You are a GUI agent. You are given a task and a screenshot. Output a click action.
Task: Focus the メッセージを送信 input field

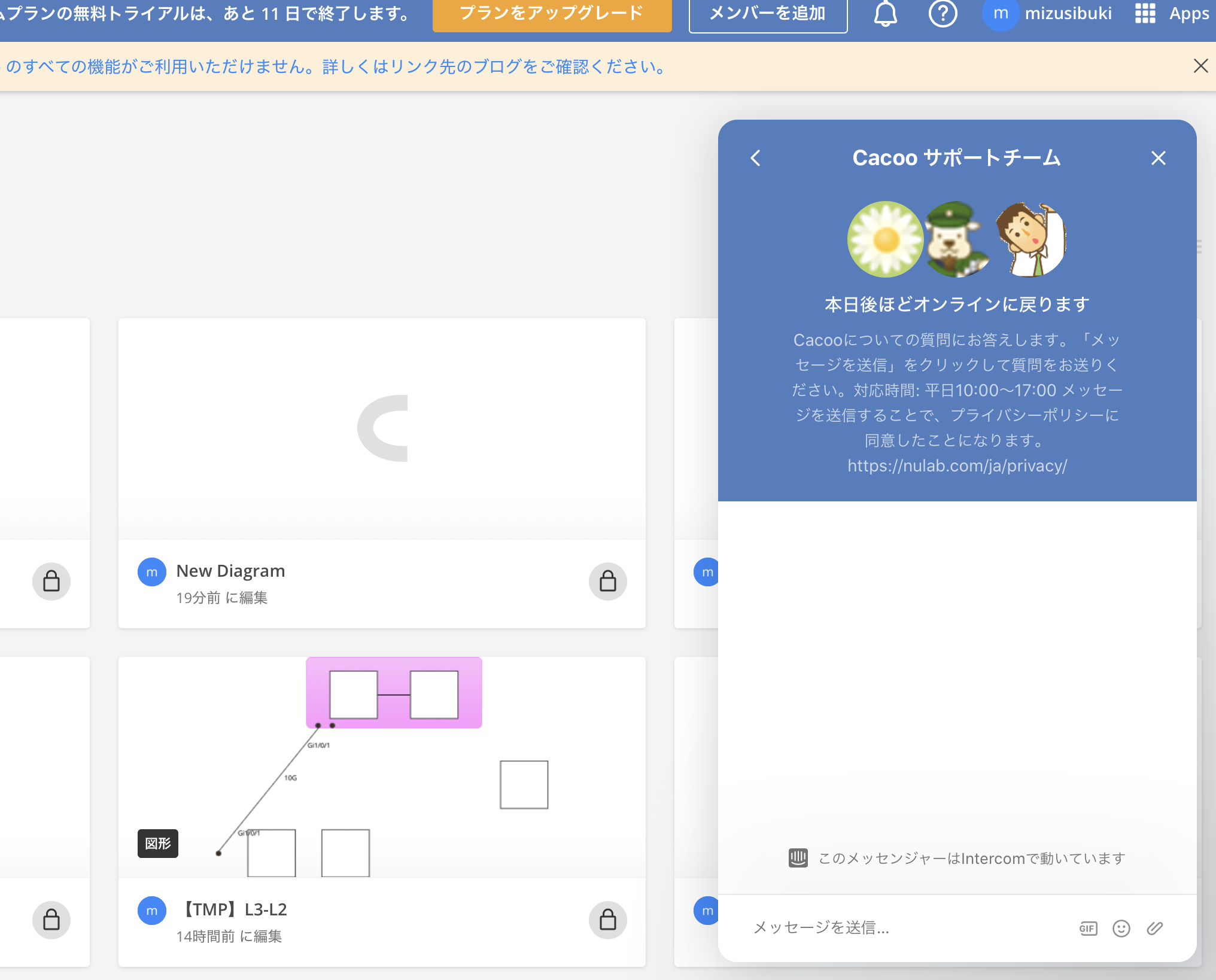coord(904,927)
